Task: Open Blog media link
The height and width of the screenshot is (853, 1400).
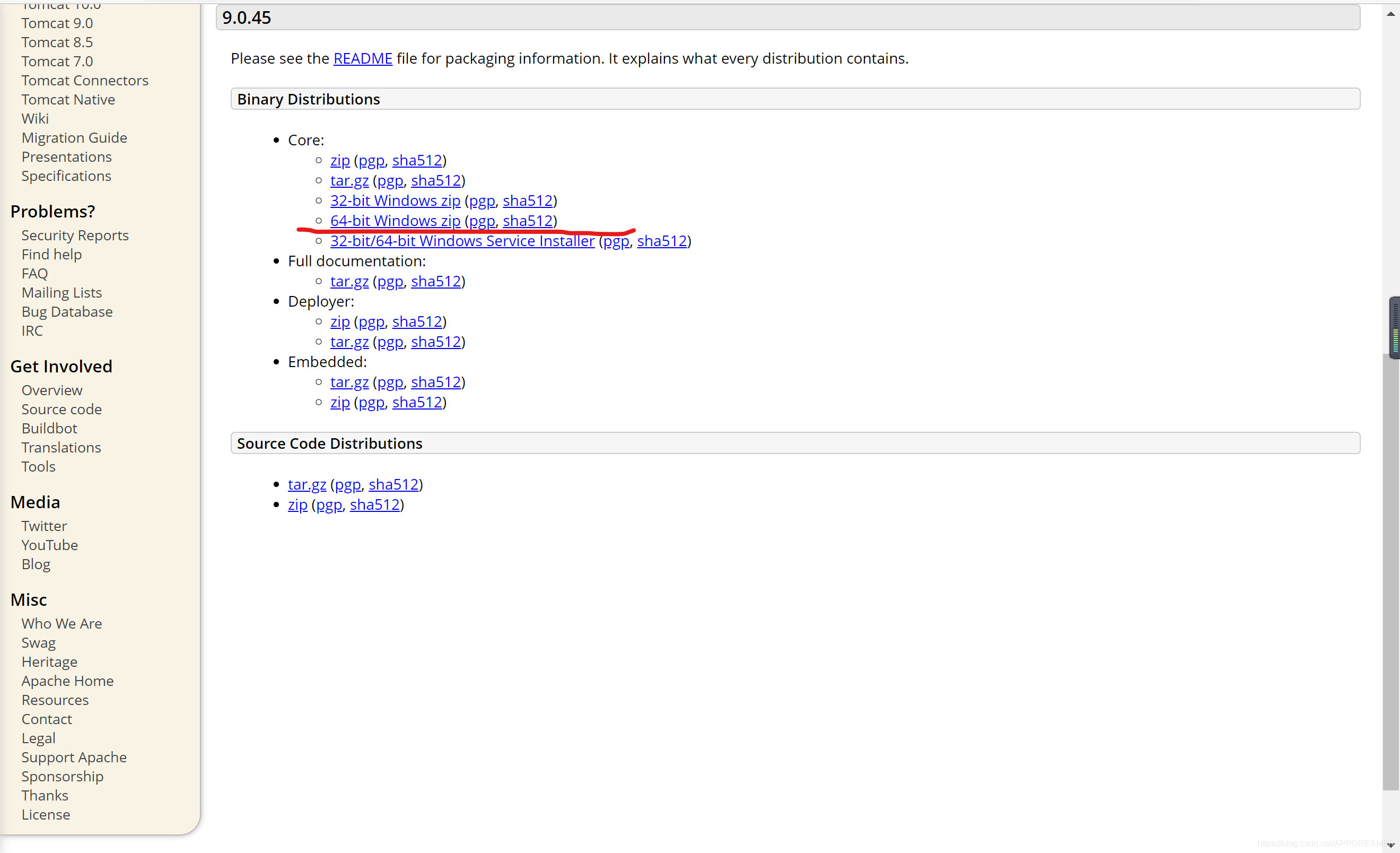Action: point(36,564)
